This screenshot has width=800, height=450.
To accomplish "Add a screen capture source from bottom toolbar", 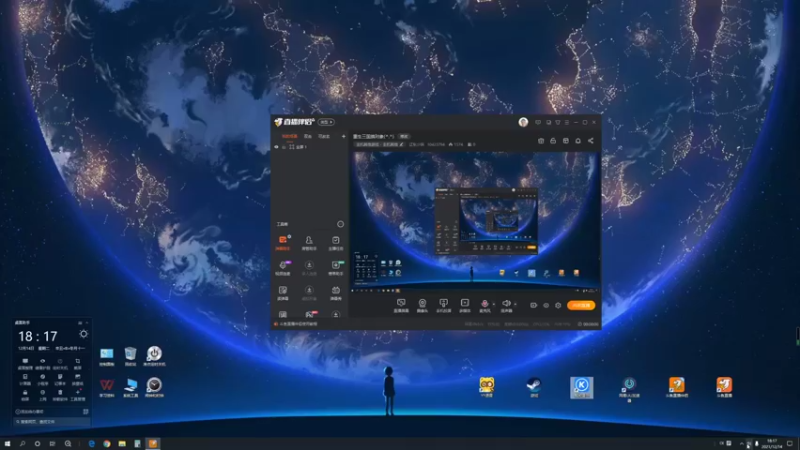I will pyautogui.click(x=401, y=305).
